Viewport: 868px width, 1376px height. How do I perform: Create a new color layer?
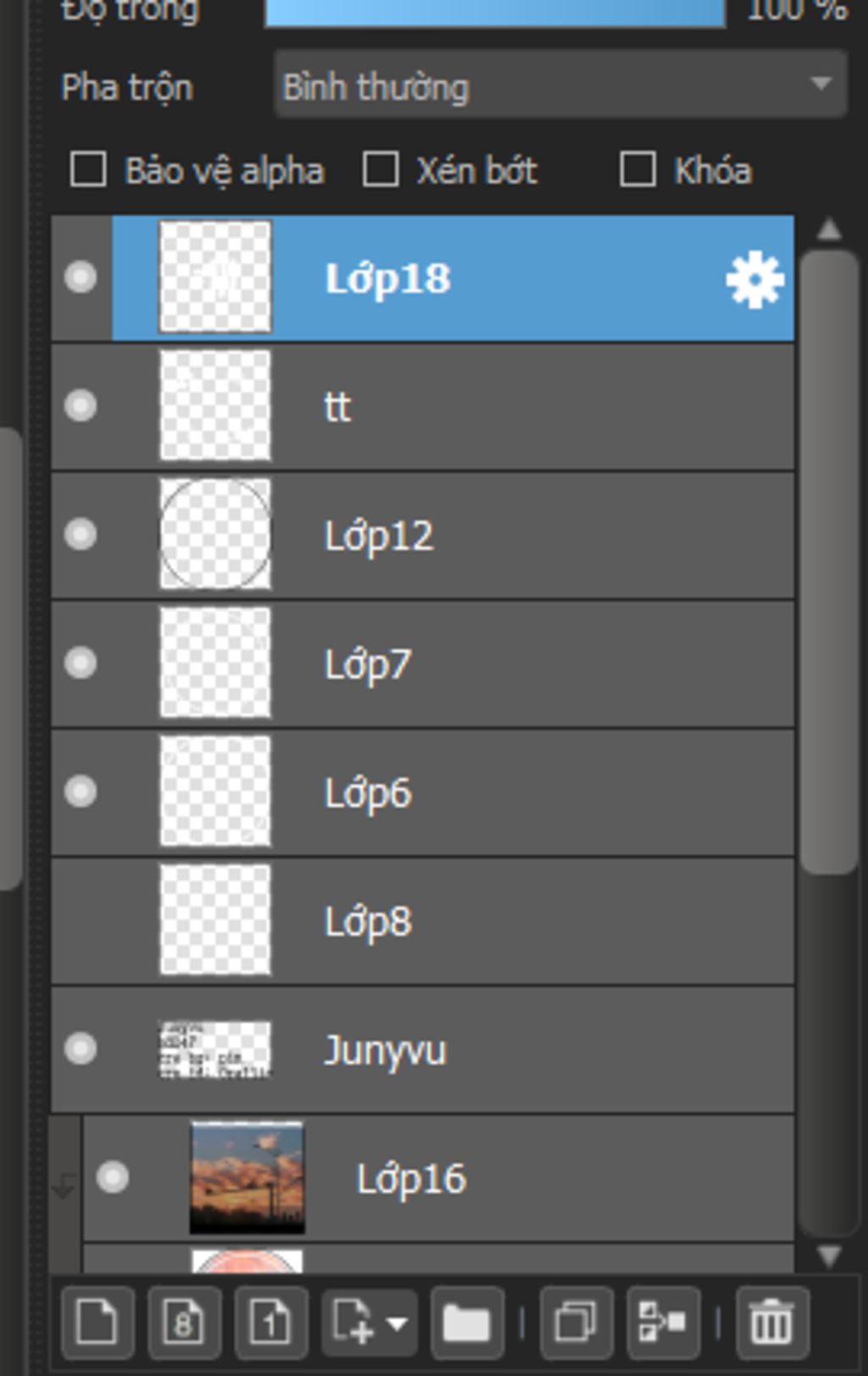[97, 1322]
